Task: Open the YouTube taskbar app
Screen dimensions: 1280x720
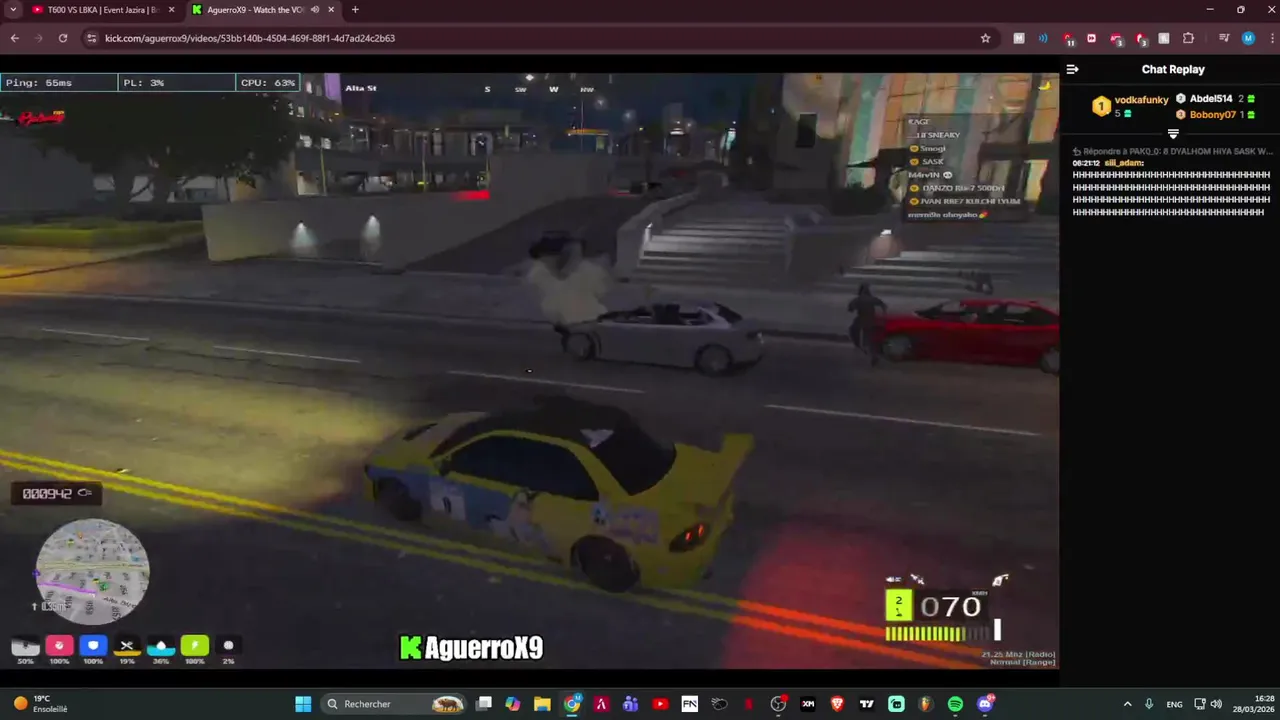Action: pyautogui.click(x=660, y=704)
